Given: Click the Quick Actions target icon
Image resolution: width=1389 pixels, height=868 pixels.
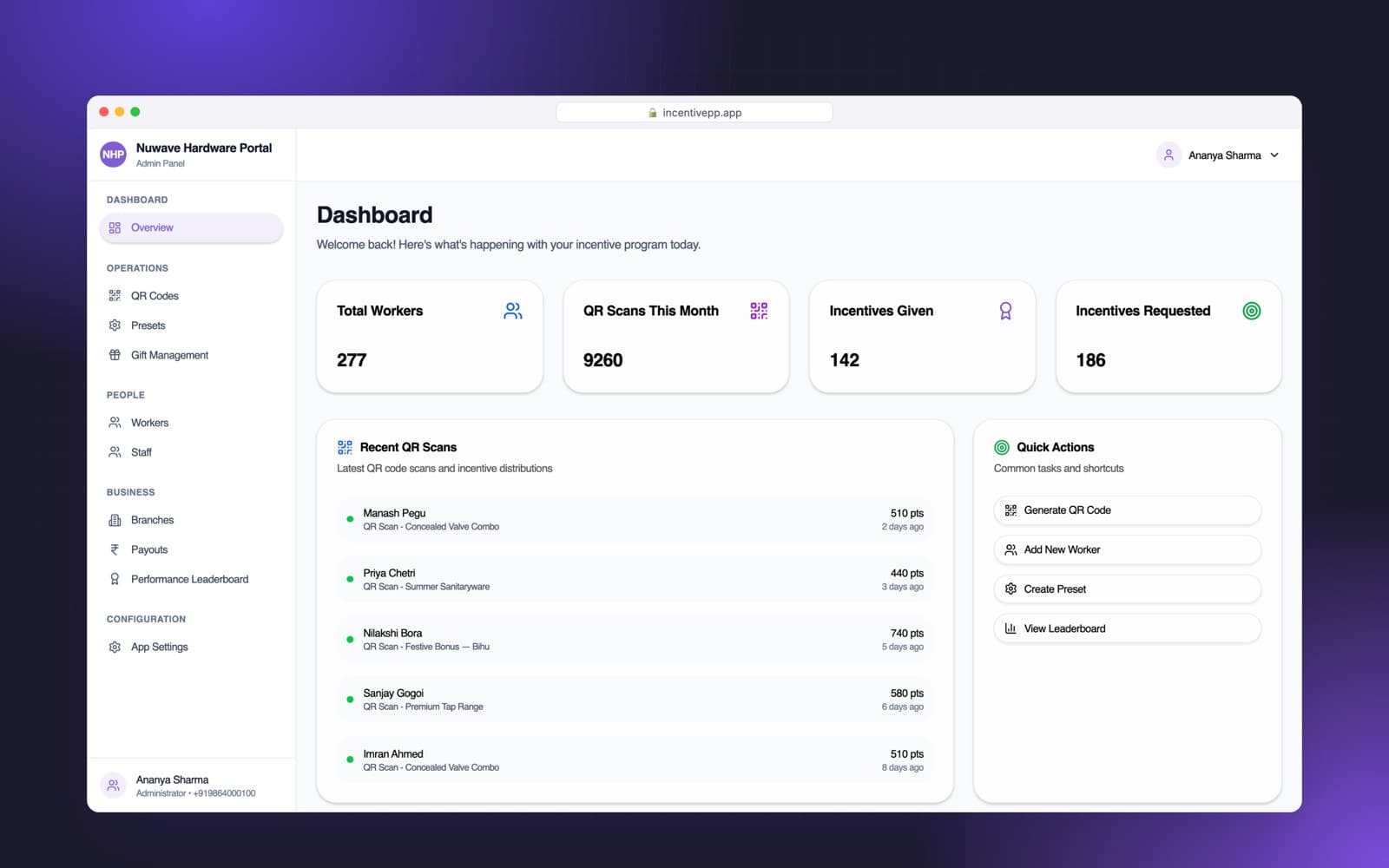Looking at the screenshot, I should (x=1002, y=447).
